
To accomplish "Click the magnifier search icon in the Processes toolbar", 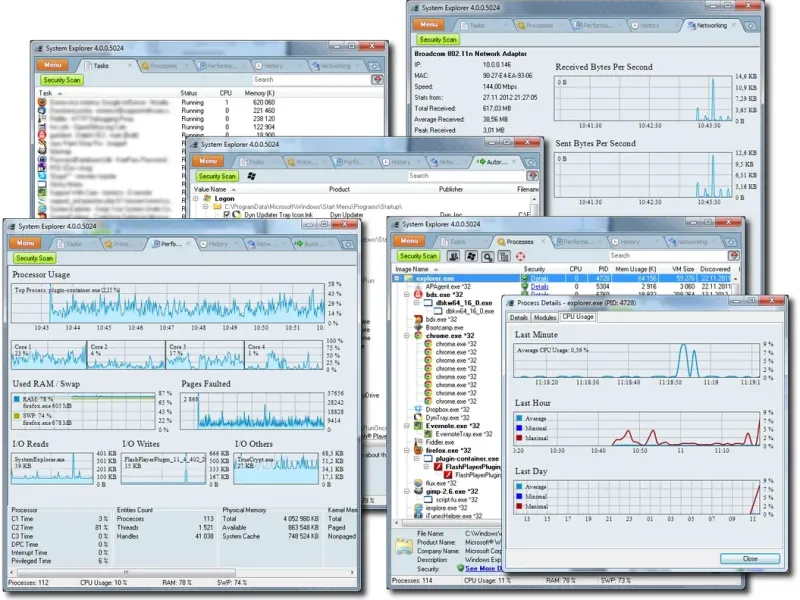I will click(488, 256).
